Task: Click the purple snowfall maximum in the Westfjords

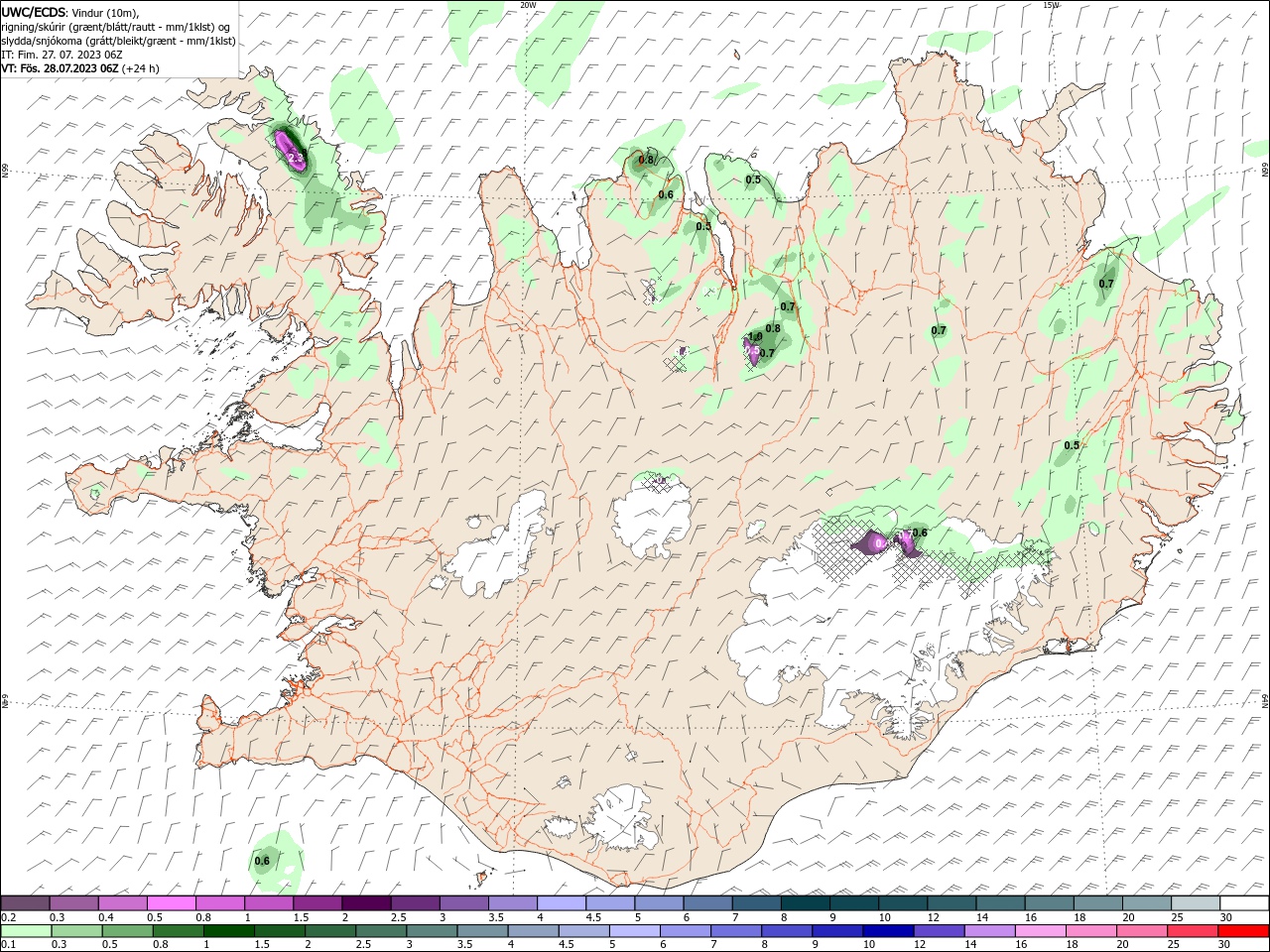Action: click(x=293, y=151)
